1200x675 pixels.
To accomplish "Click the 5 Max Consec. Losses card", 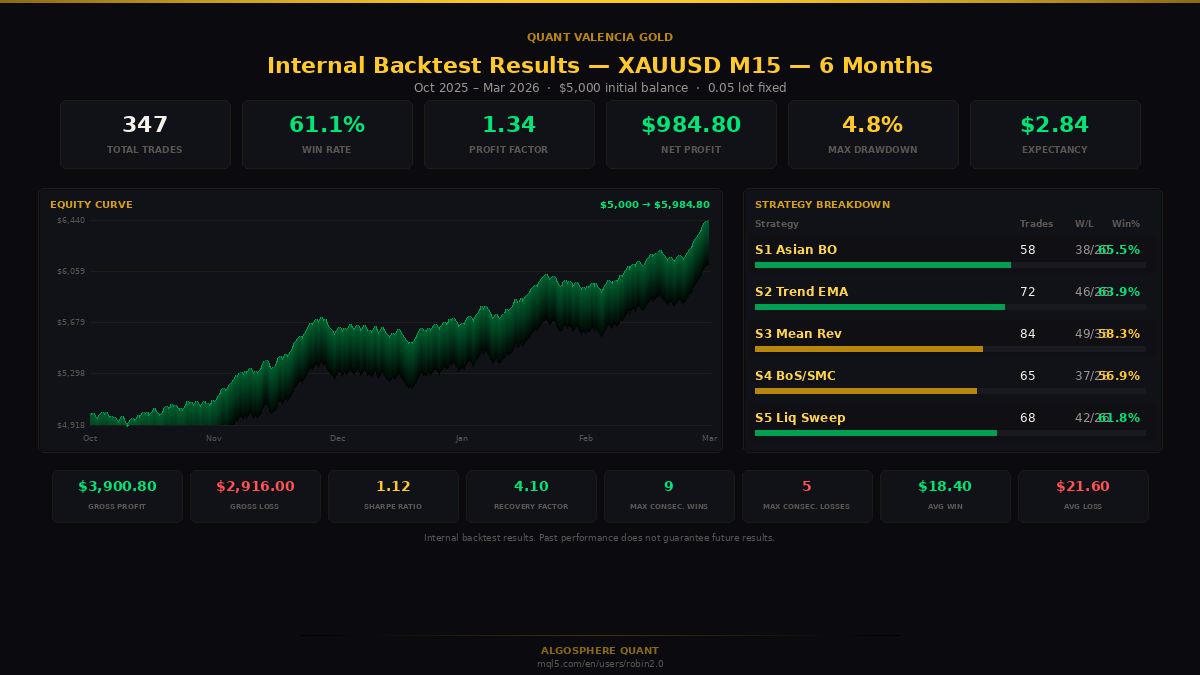I will [x=807, y=496].
